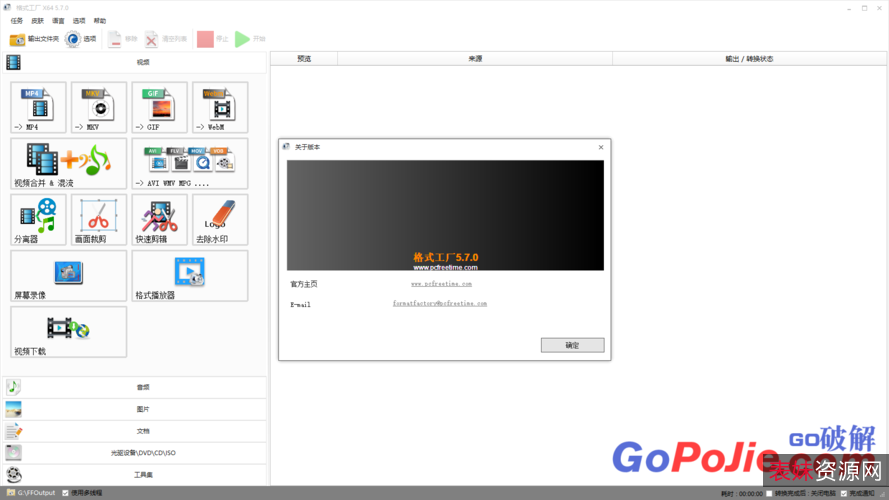The width and height of the screenshot is (889, 500).
Task: Open the 选项 menu in menu bar
Action: [79, 21]
